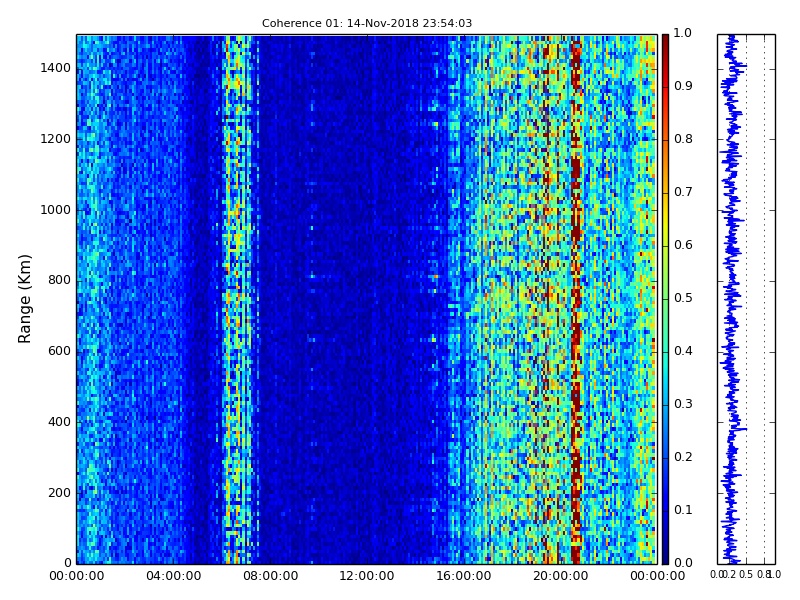Click the 800 range tick label
The height and width of the screenshot is (600, 800).
click(60, 281)
